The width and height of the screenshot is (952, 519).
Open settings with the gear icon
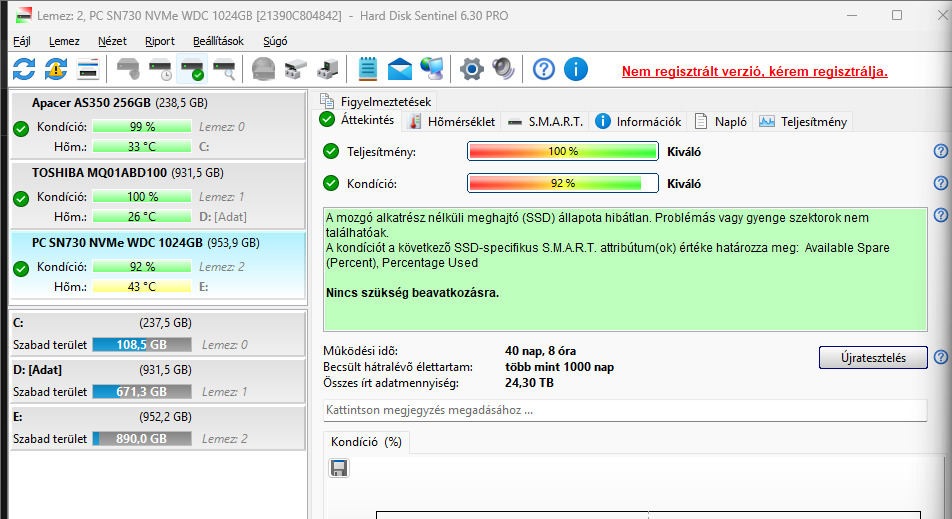471,69
